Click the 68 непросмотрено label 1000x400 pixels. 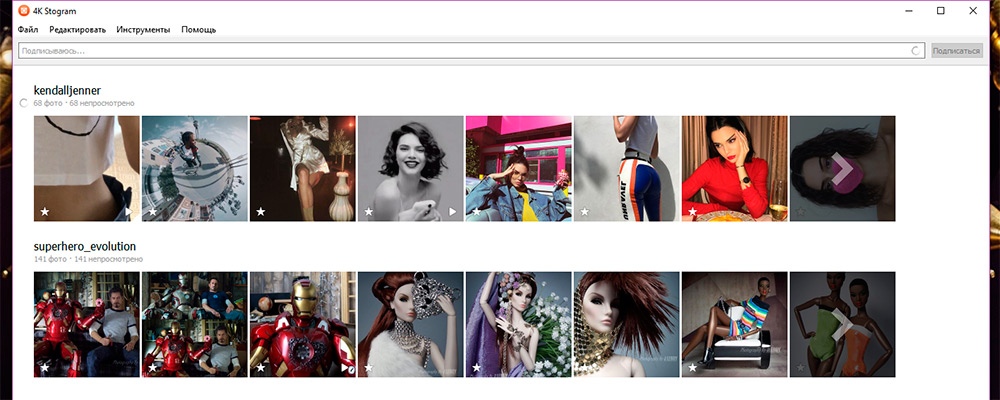click(102, 103)
